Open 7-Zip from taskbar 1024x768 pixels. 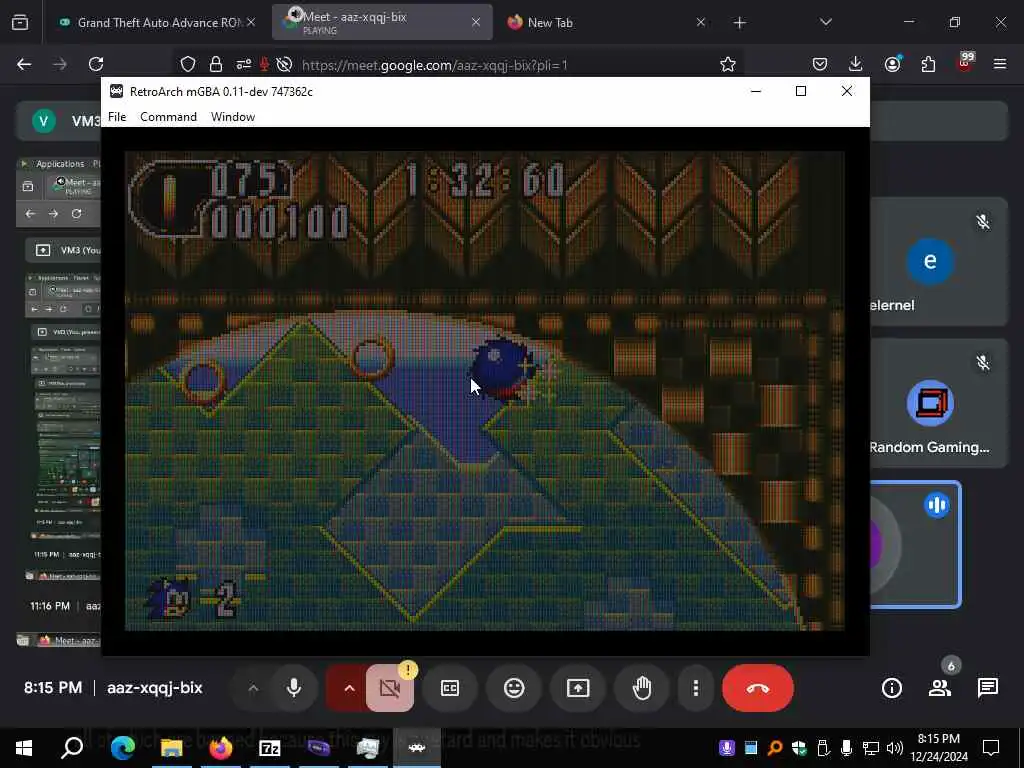(269, 748)
